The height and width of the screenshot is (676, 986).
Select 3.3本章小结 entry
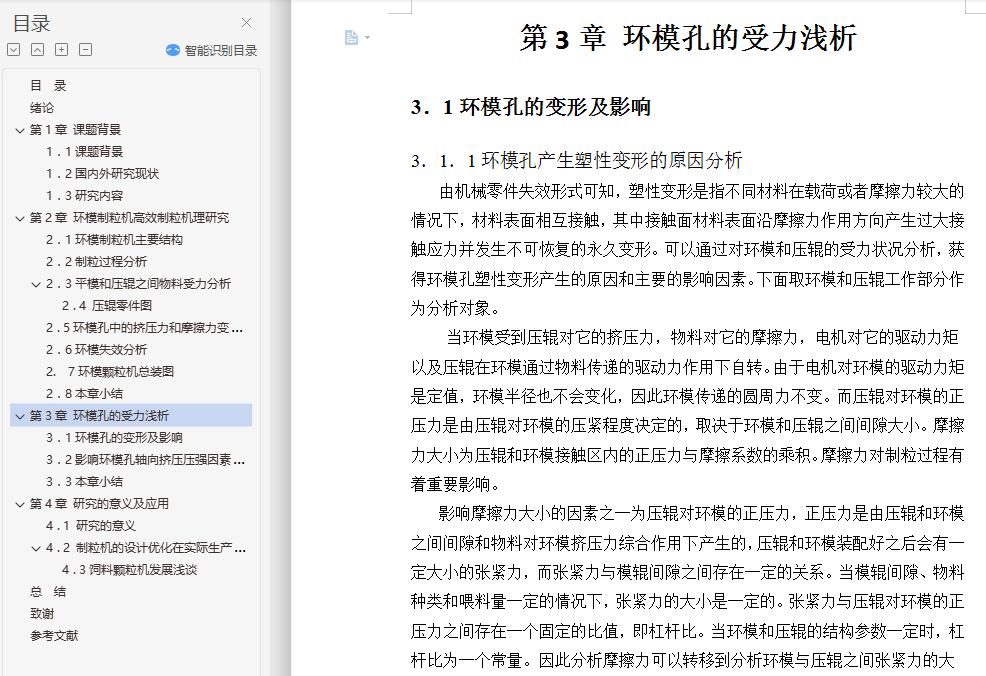(84, 482)
